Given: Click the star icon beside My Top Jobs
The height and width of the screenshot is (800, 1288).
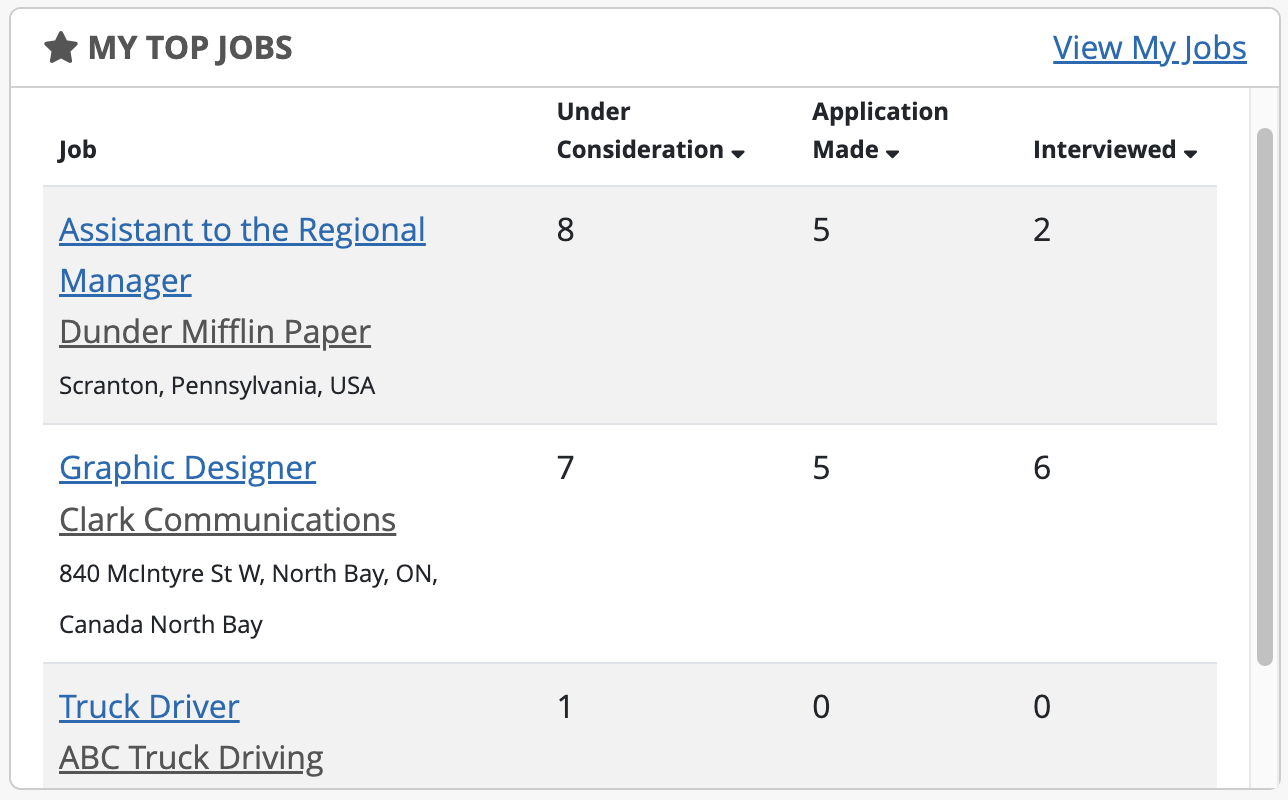Looking at the screenshot, I should pos(61,48).
